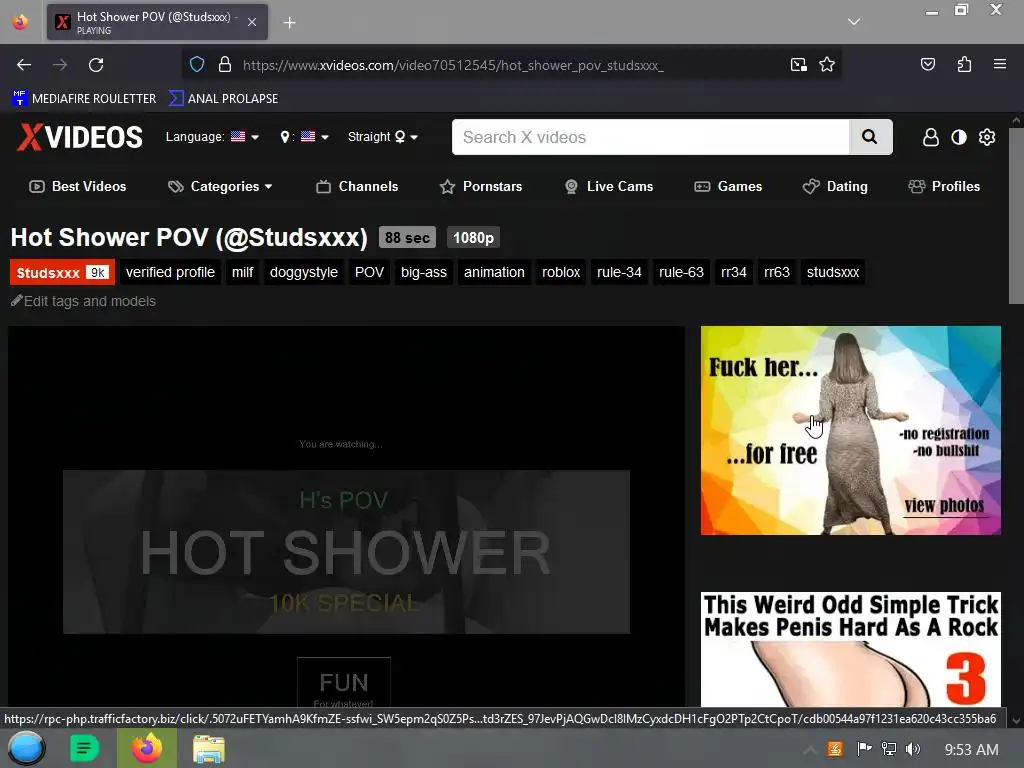Click the rr34 tag
Image resolution: width=1024 pixels, height=768 pixels.
(733, 272)
